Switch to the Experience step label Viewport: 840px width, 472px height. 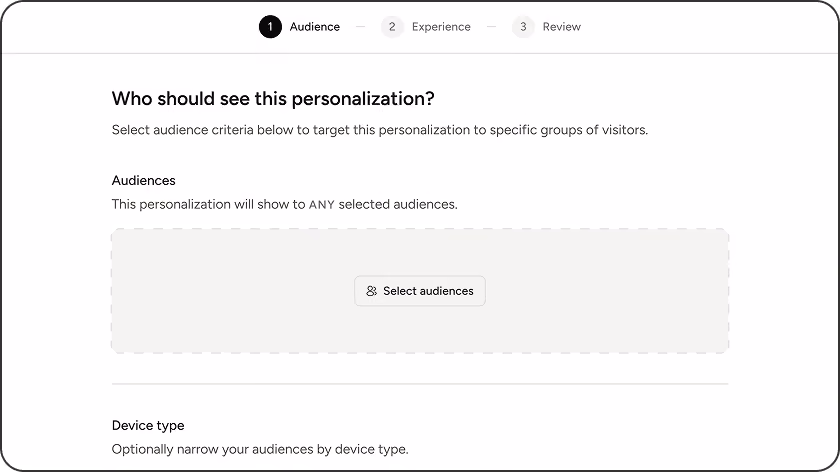coord(441,27)
